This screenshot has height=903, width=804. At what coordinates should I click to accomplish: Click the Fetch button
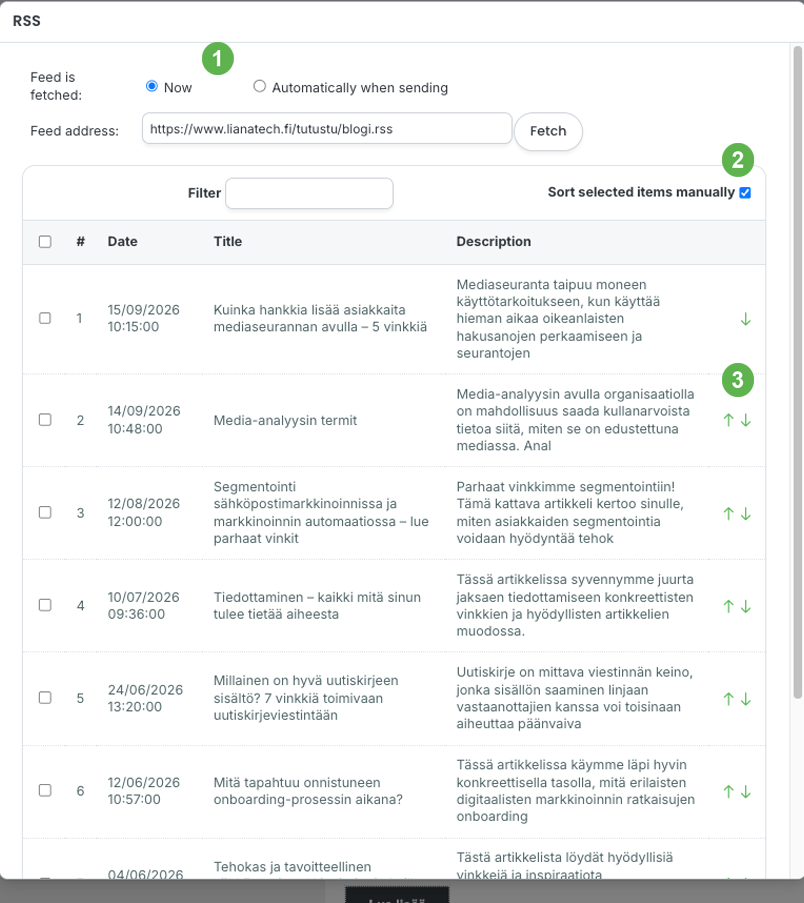click(548, 131)
